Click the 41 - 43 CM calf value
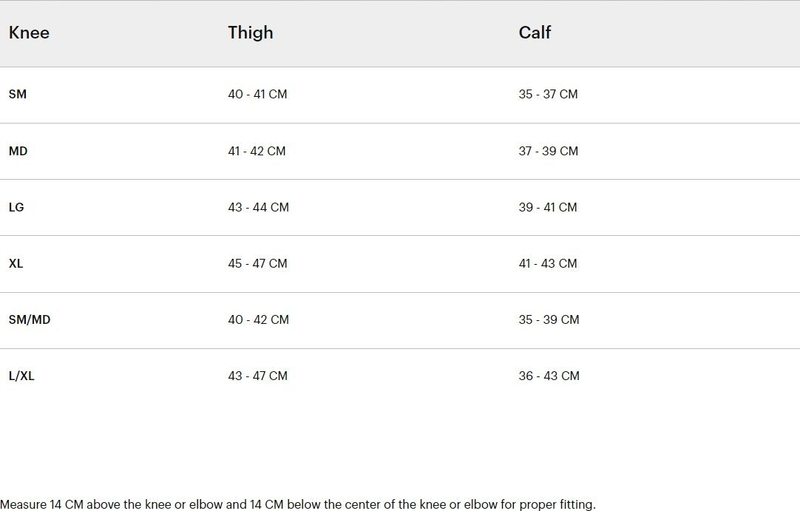 tap(548, 263)
